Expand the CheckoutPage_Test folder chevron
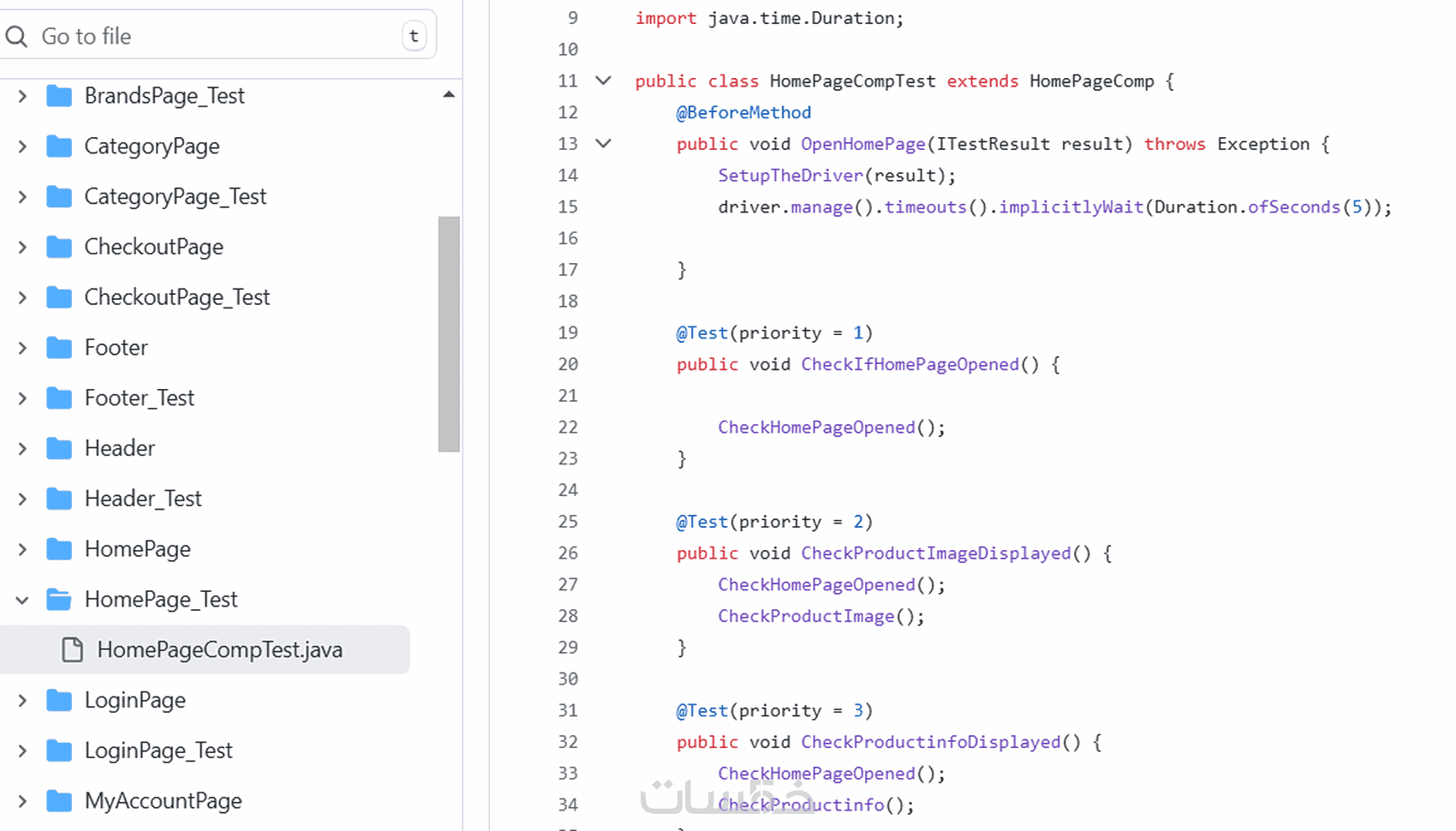This screenshot has width=1456, height=831. pyautogui.click(x=22, y=297)
